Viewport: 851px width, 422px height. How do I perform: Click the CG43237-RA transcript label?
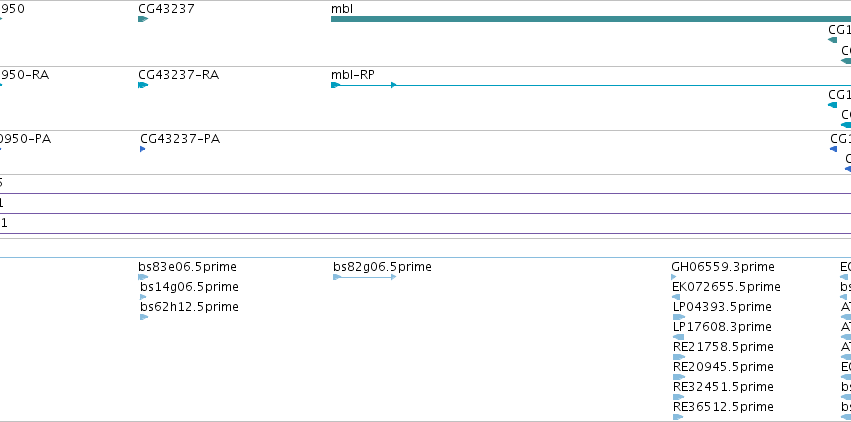(179, 75)
